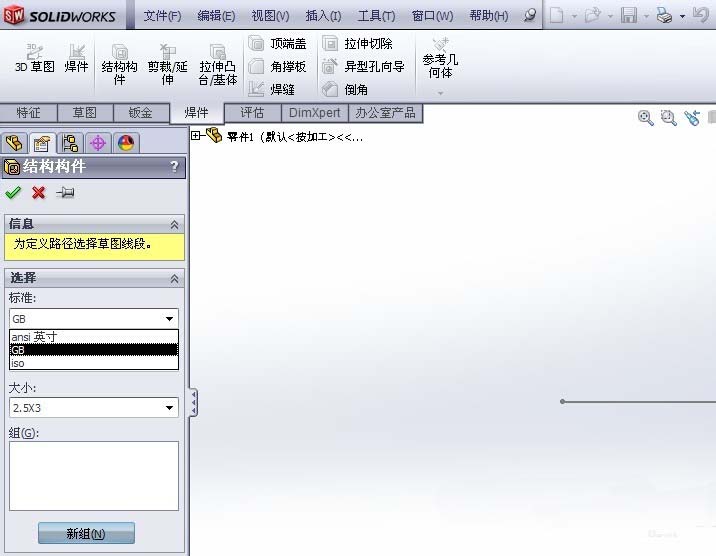716x556 pixels.
Task: Click the End Cap (顶端盖) tool
Action: tap(277, 44)
